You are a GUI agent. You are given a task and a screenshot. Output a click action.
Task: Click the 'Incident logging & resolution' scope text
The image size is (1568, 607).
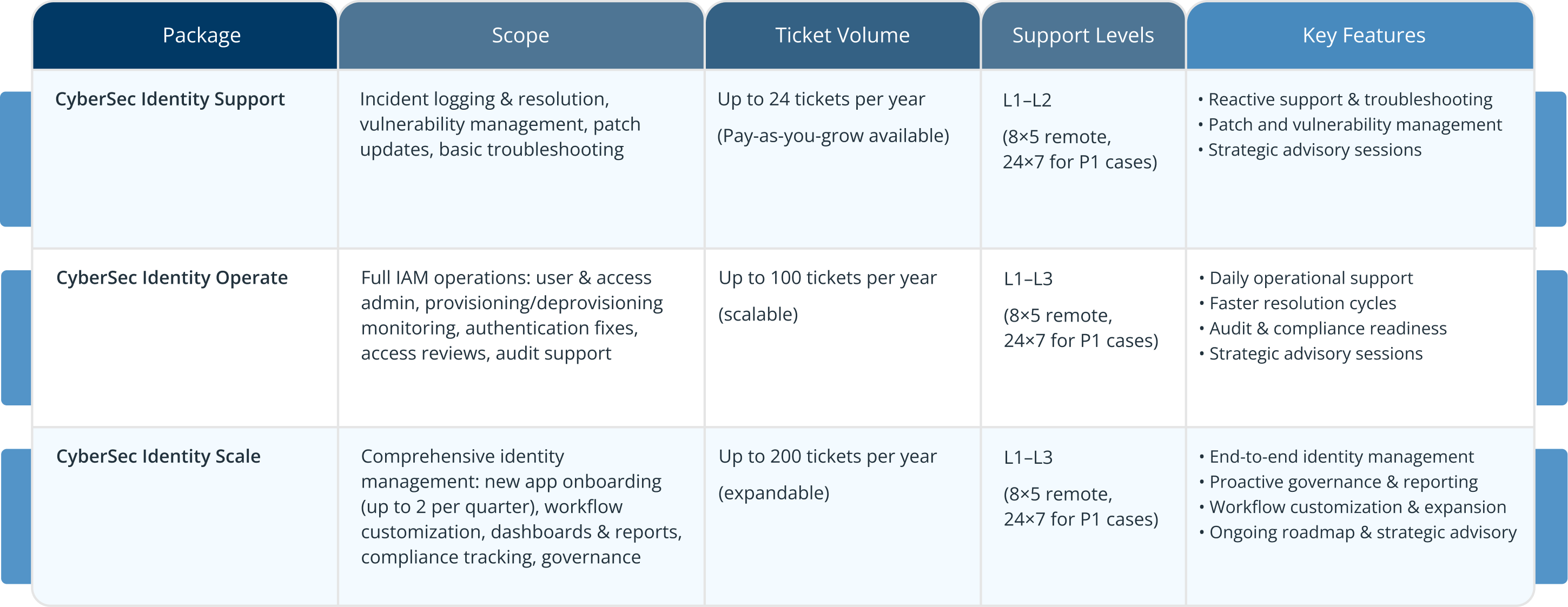pyautogui.click(x=484, y=99)
